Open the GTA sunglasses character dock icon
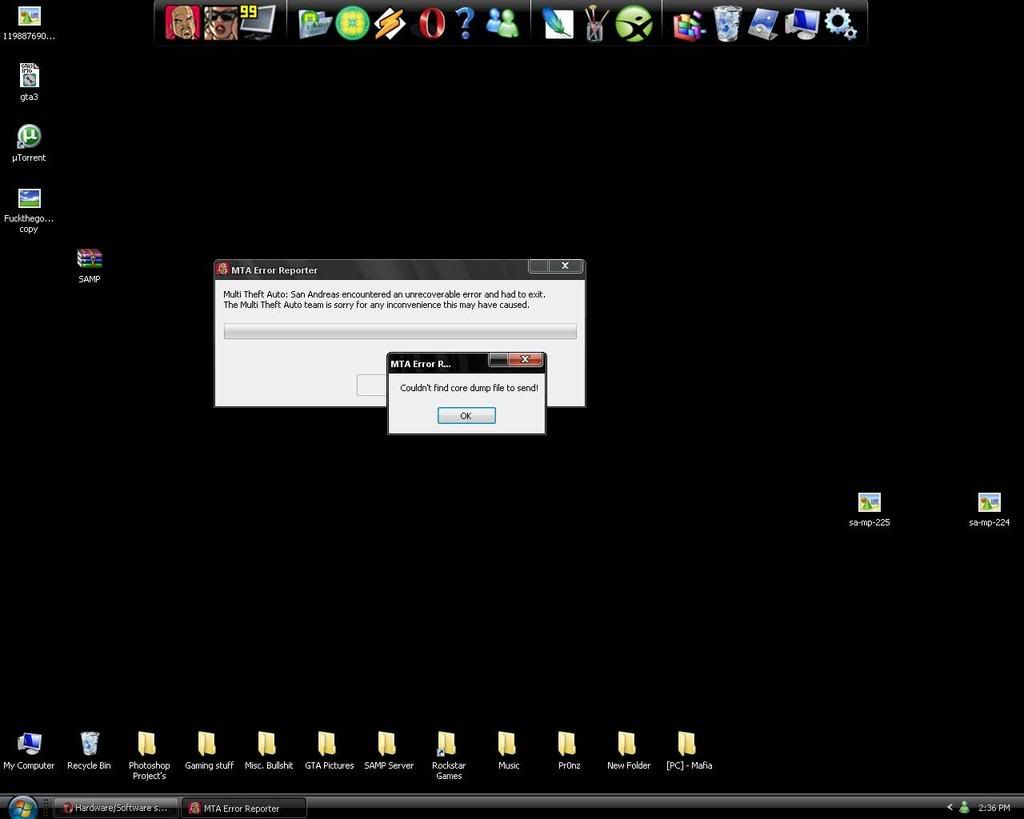Viewport: 1024px width, 819px height. pyautogui.click(x=221, y=22)
